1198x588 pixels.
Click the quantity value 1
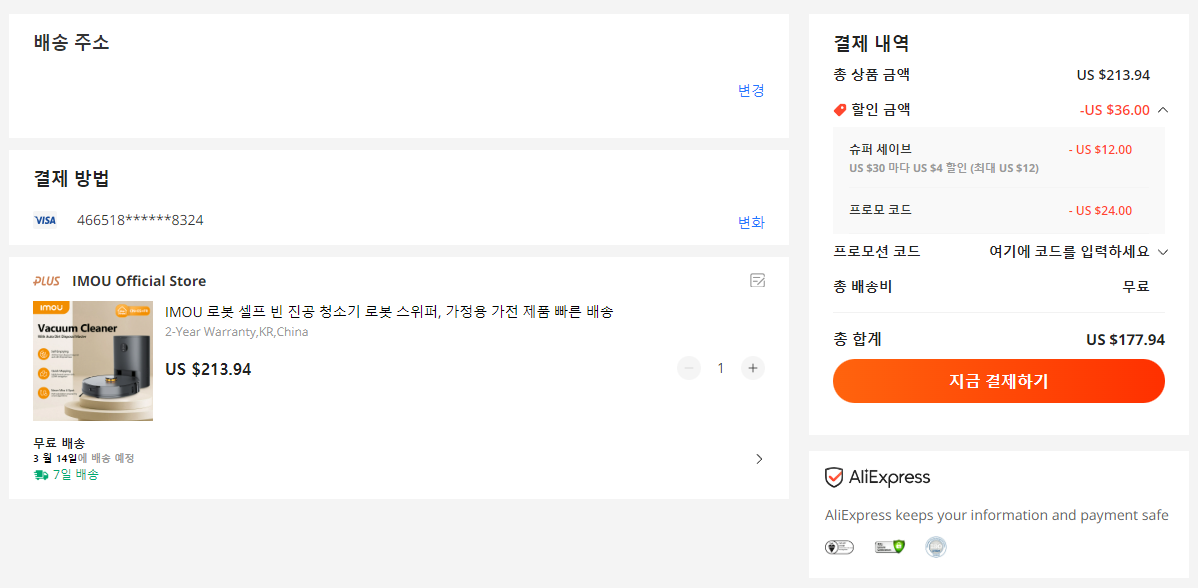tap(720, 368)
